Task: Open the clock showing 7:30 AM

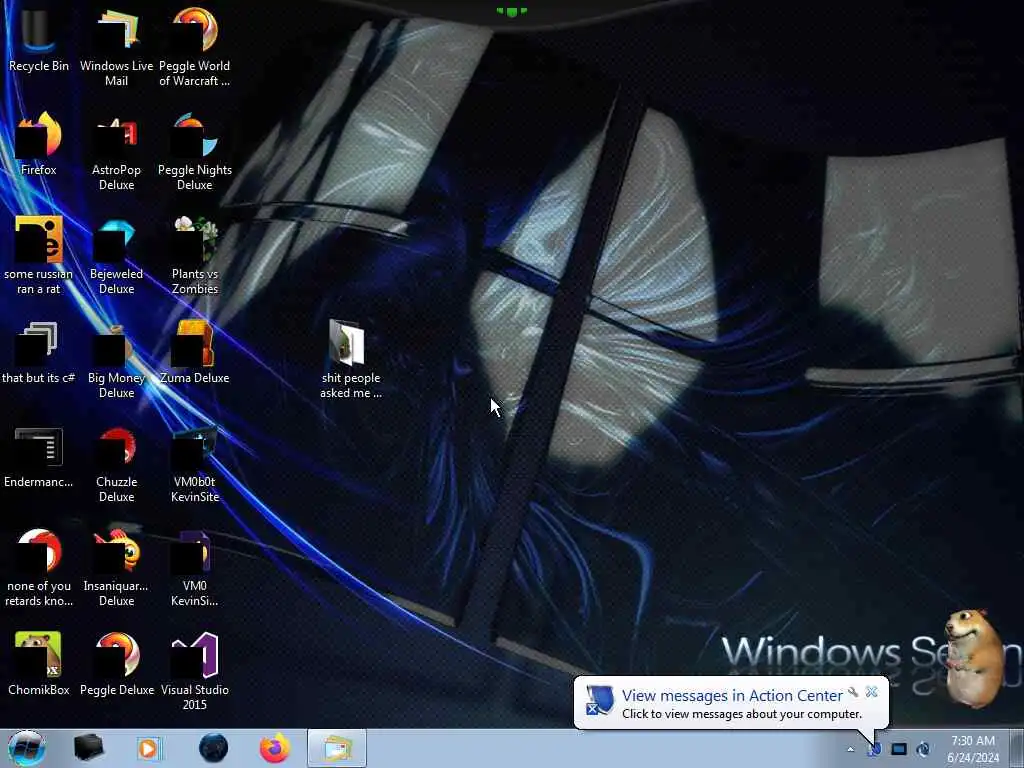Action: [973, 749]
